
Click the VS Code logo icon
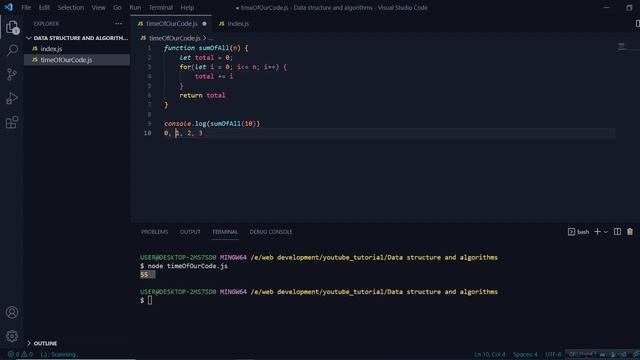pyautogui.click(x=8, y=7)
